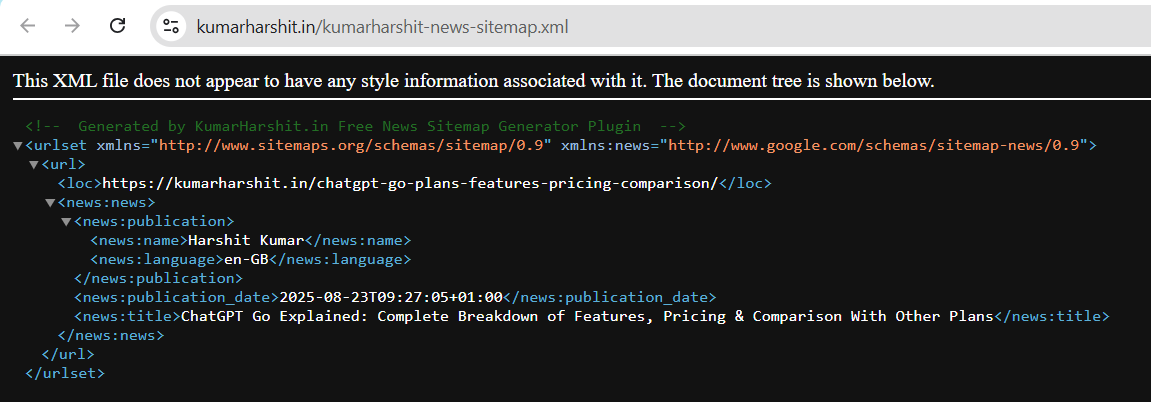
Task: Reload the sitemap page
Action: [117, 26]
